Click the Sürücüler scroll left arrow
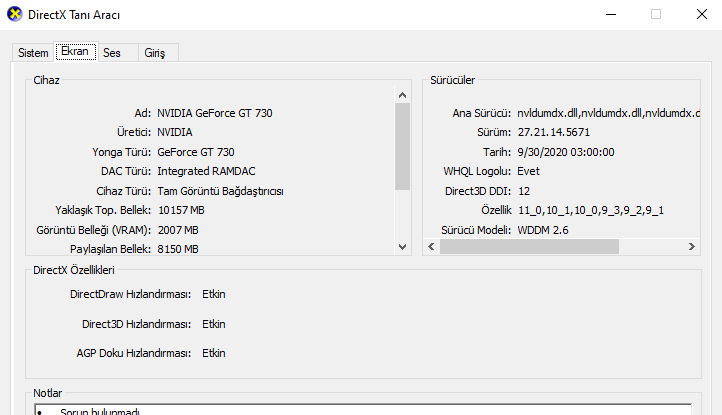This screenshot has width=722, height=415. pyautogui.click(x=431, y=247)
